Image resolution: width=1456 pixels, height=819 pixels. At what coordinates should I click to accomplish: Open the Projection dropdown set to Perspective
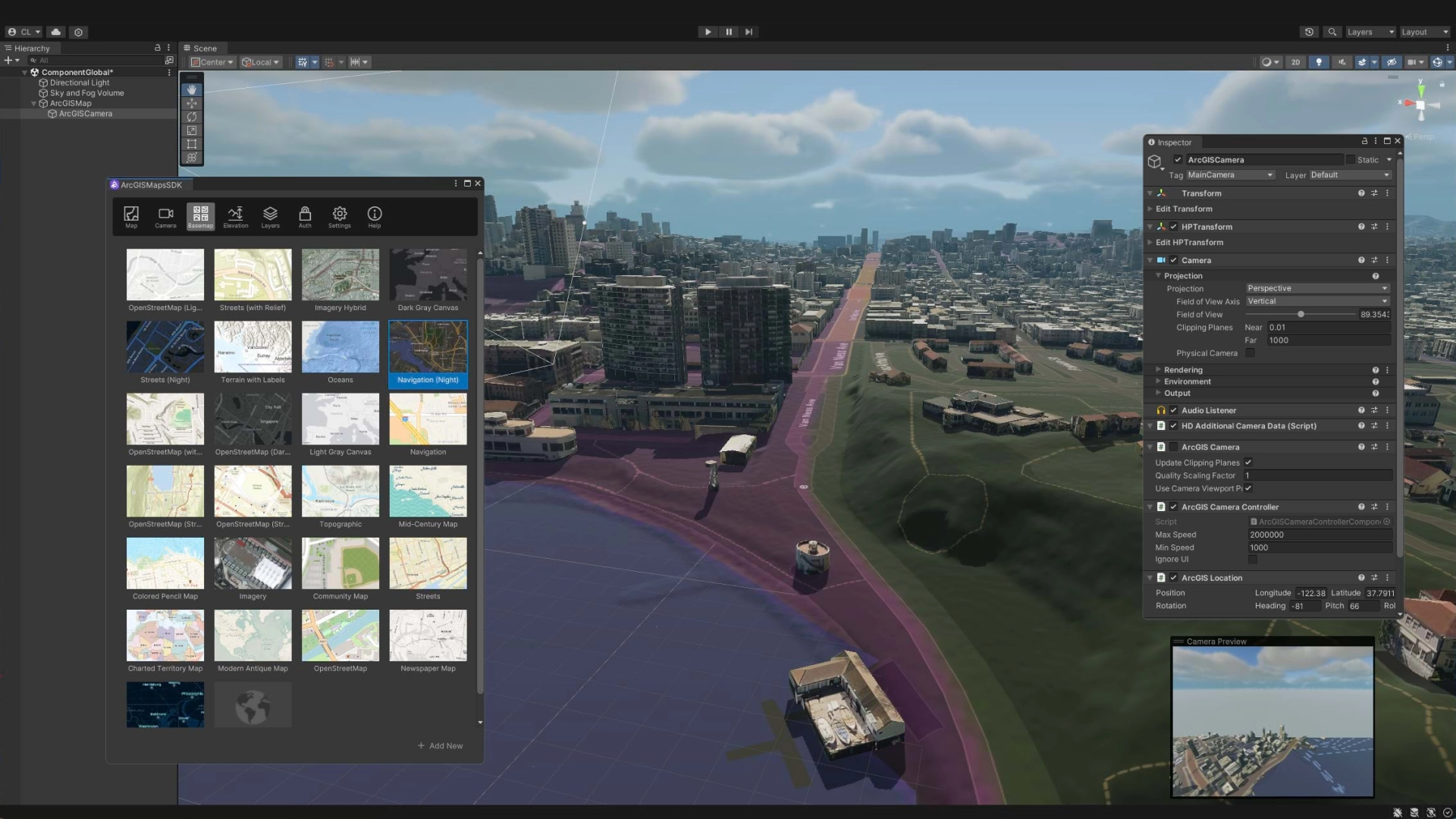[1317, 288]
